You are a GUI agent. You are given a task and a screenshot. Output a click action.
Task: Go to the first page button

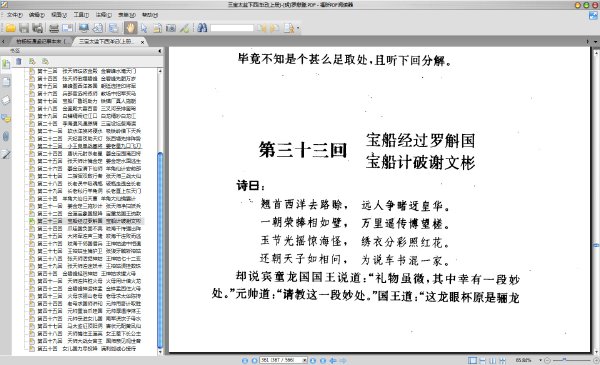[245, 360]
